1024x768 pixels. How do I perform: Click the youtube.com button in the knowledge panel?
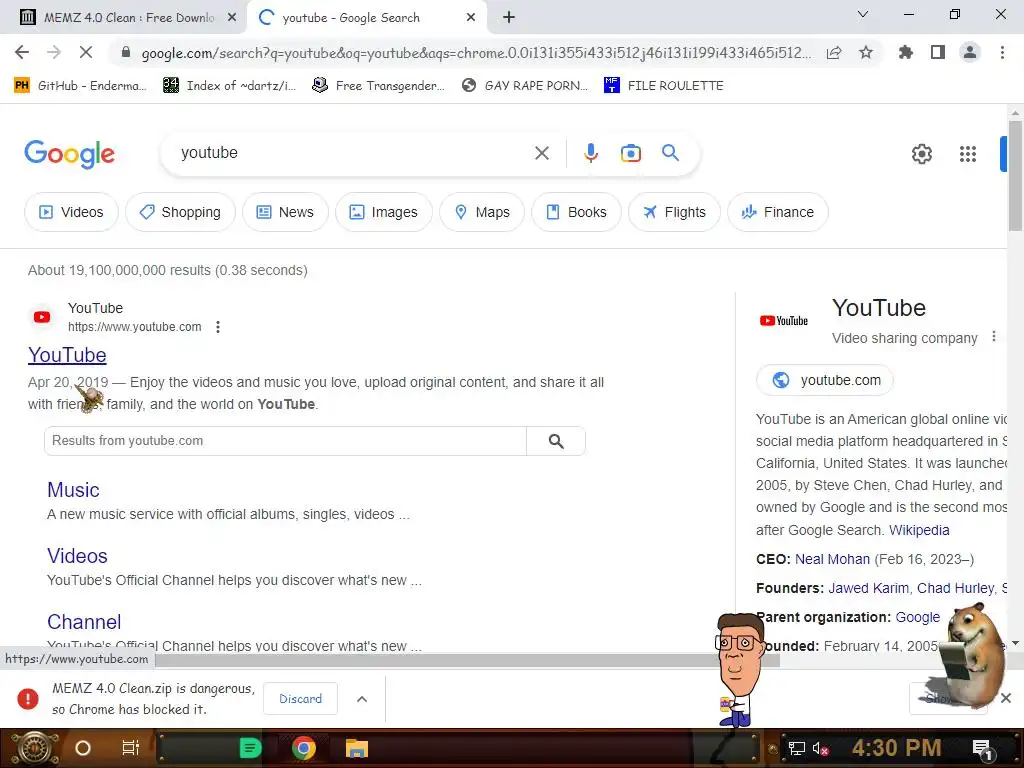[825, 380]
